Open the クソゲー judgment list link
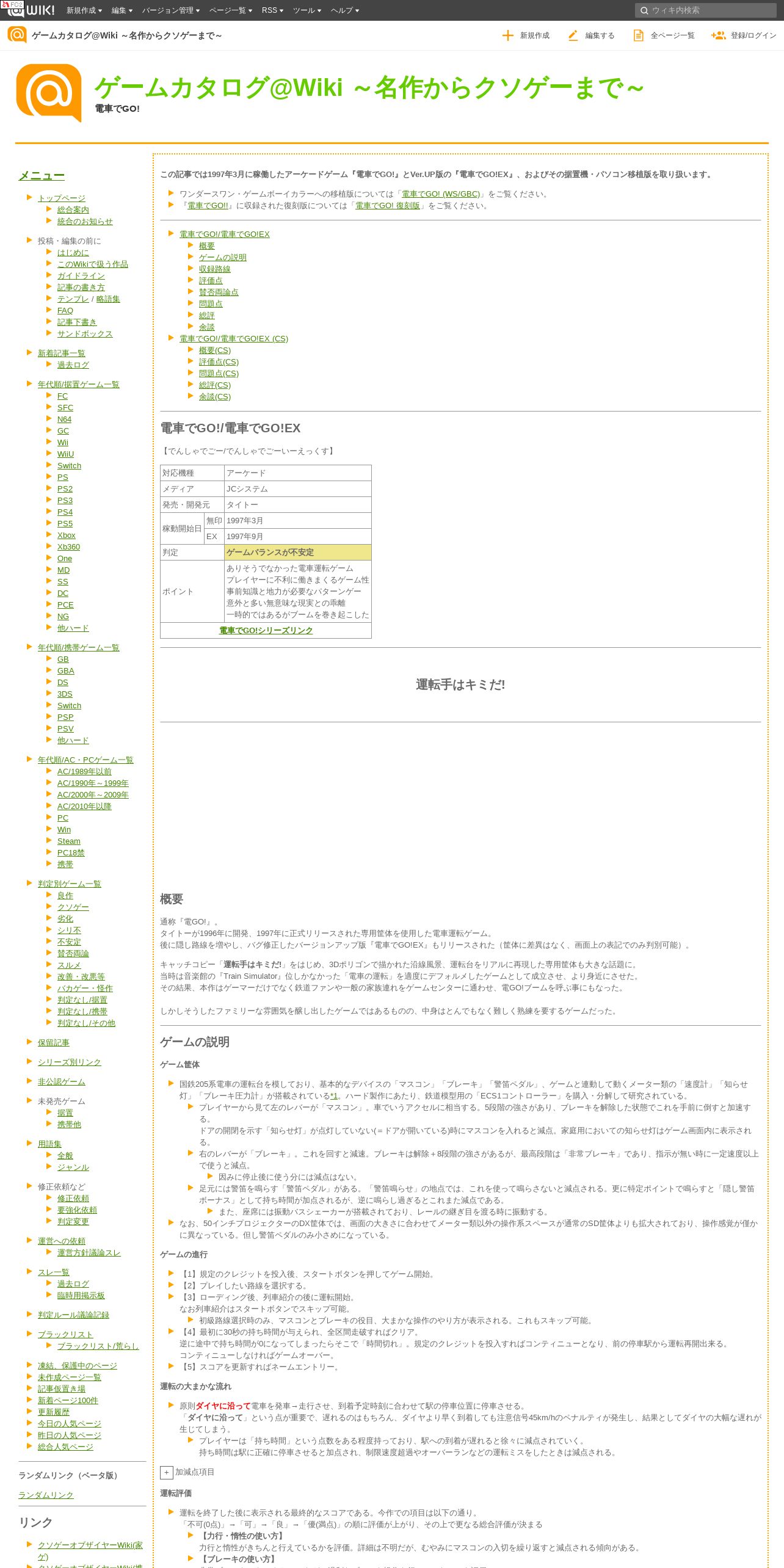 coord(73,907)
